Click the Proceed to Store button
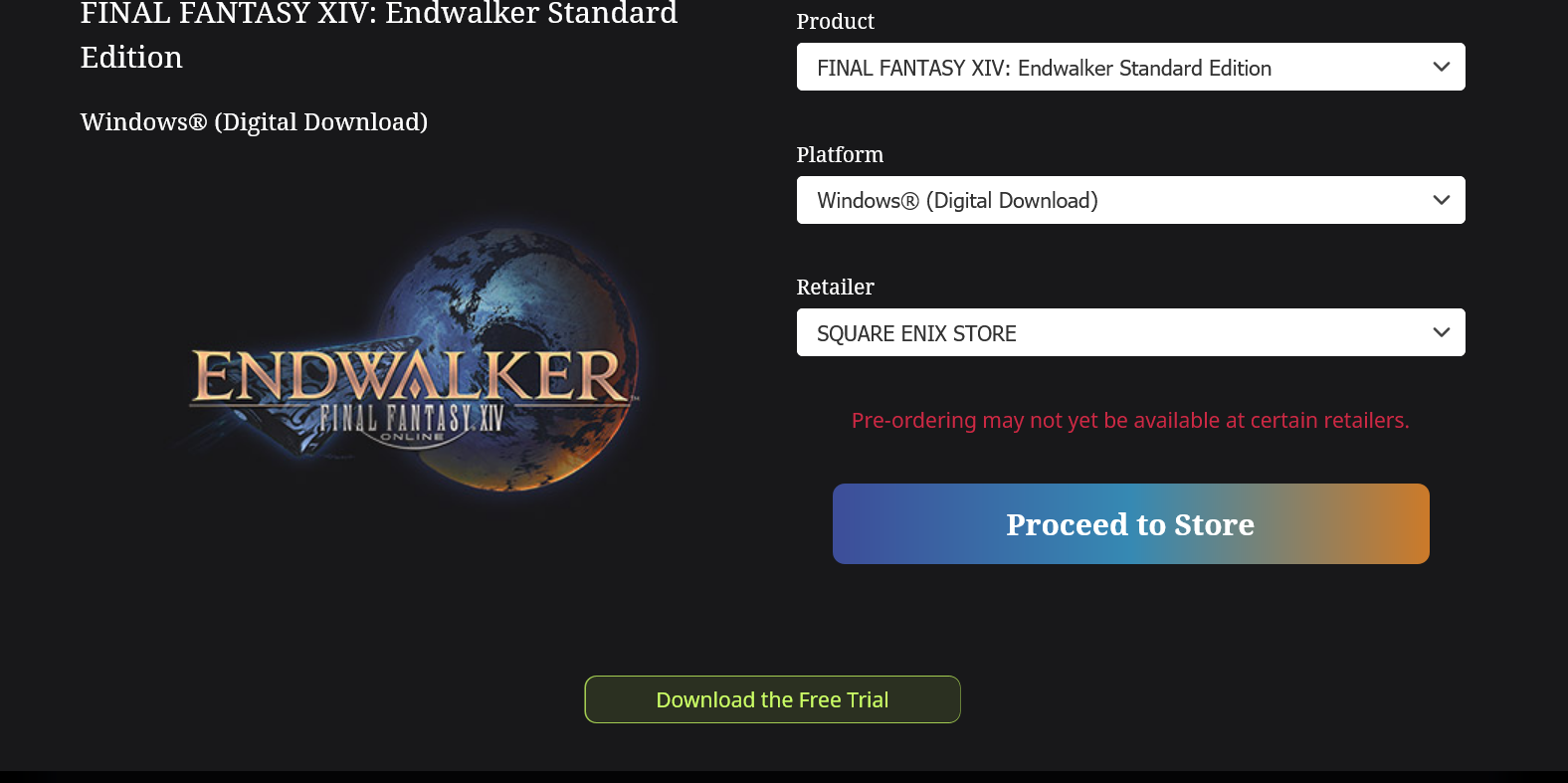The height and width of the screenshot is (783, 1568). click(x=1130, y=523)
